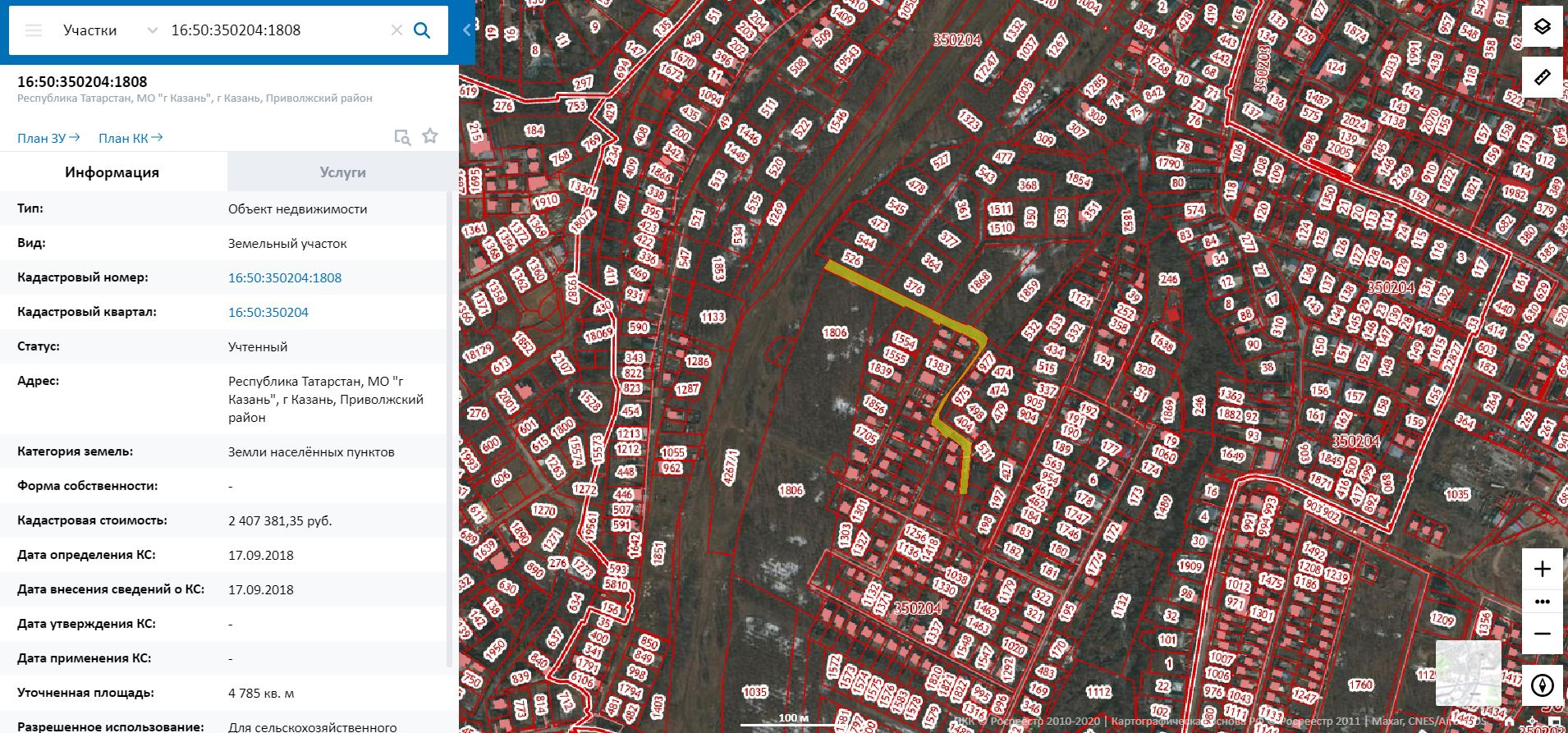Switch to the Услуги tab
This screenshot has width=1568, height=733.
[342, 172]
